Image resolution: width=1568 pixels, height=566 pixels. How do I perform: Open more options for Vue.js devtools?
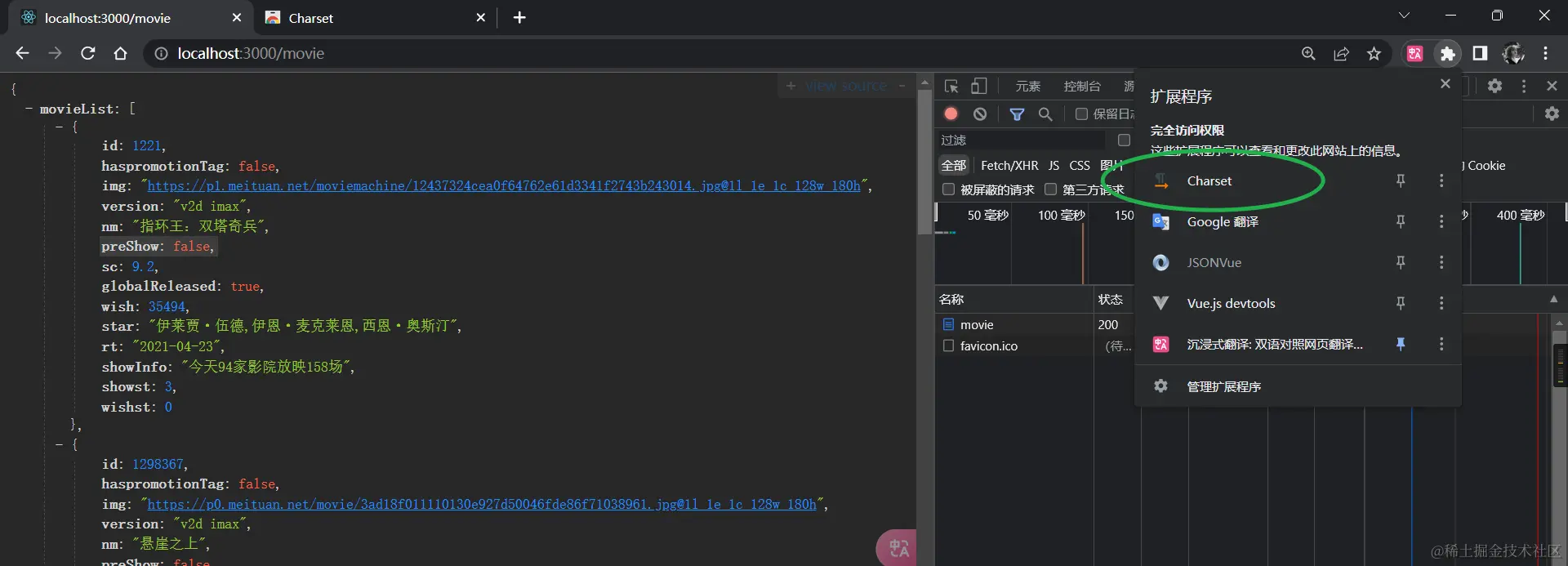(1441, 303)
